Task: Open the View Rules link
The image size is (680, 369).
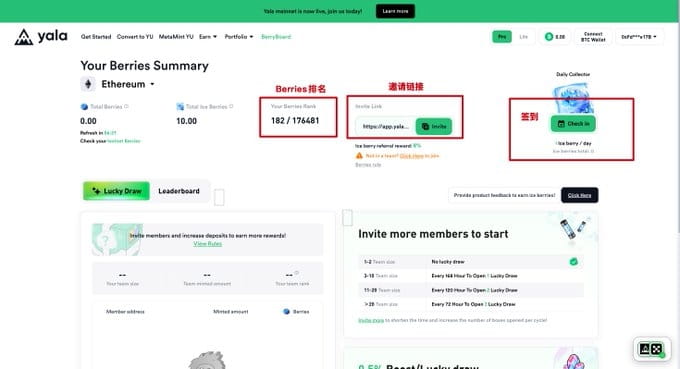Action: (x=207, y=244)
